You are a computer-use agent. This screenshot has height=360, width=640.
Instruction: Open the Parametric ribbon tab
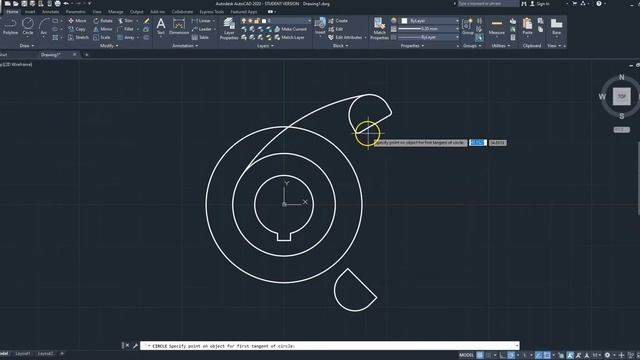coord(76,12)
